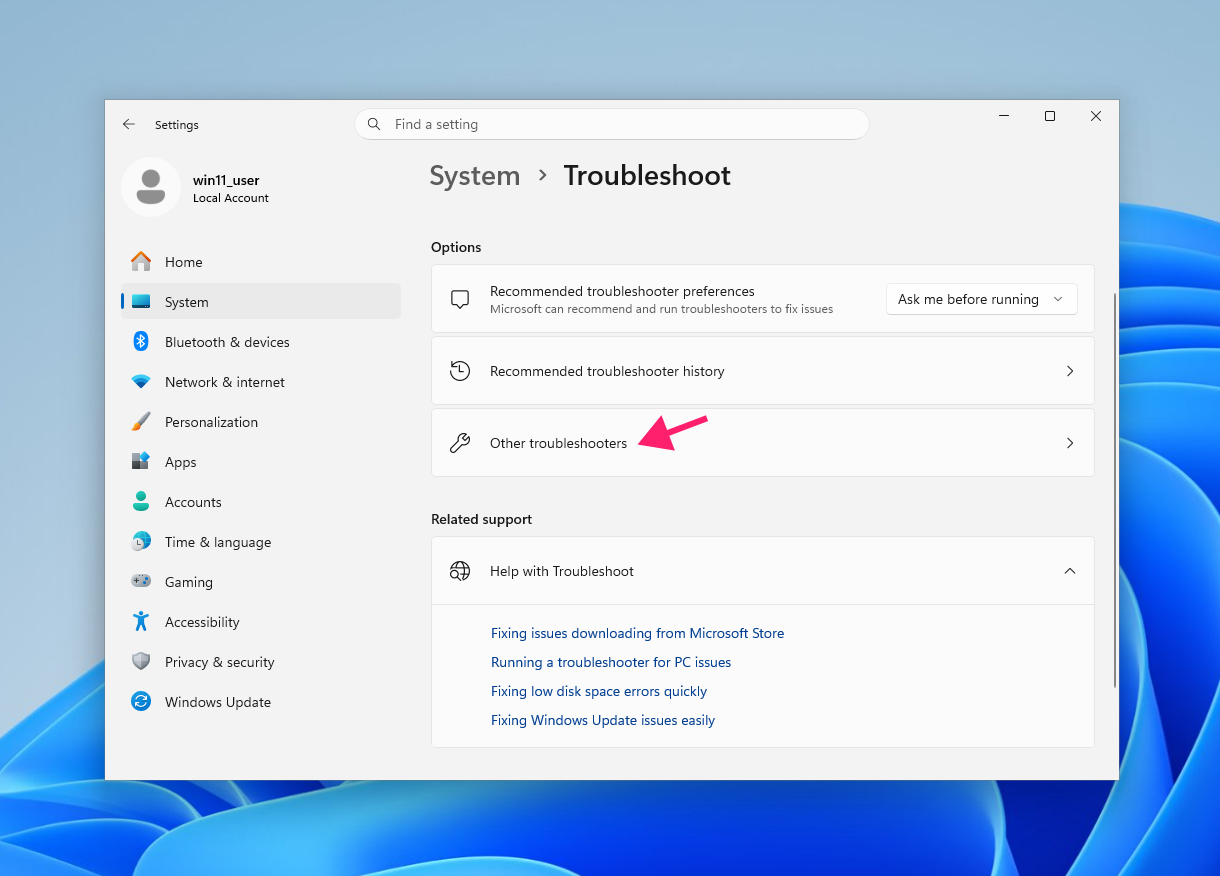This screenshot has height=876, width=1220.
Task: Select Time & language category
Action: 261,542
